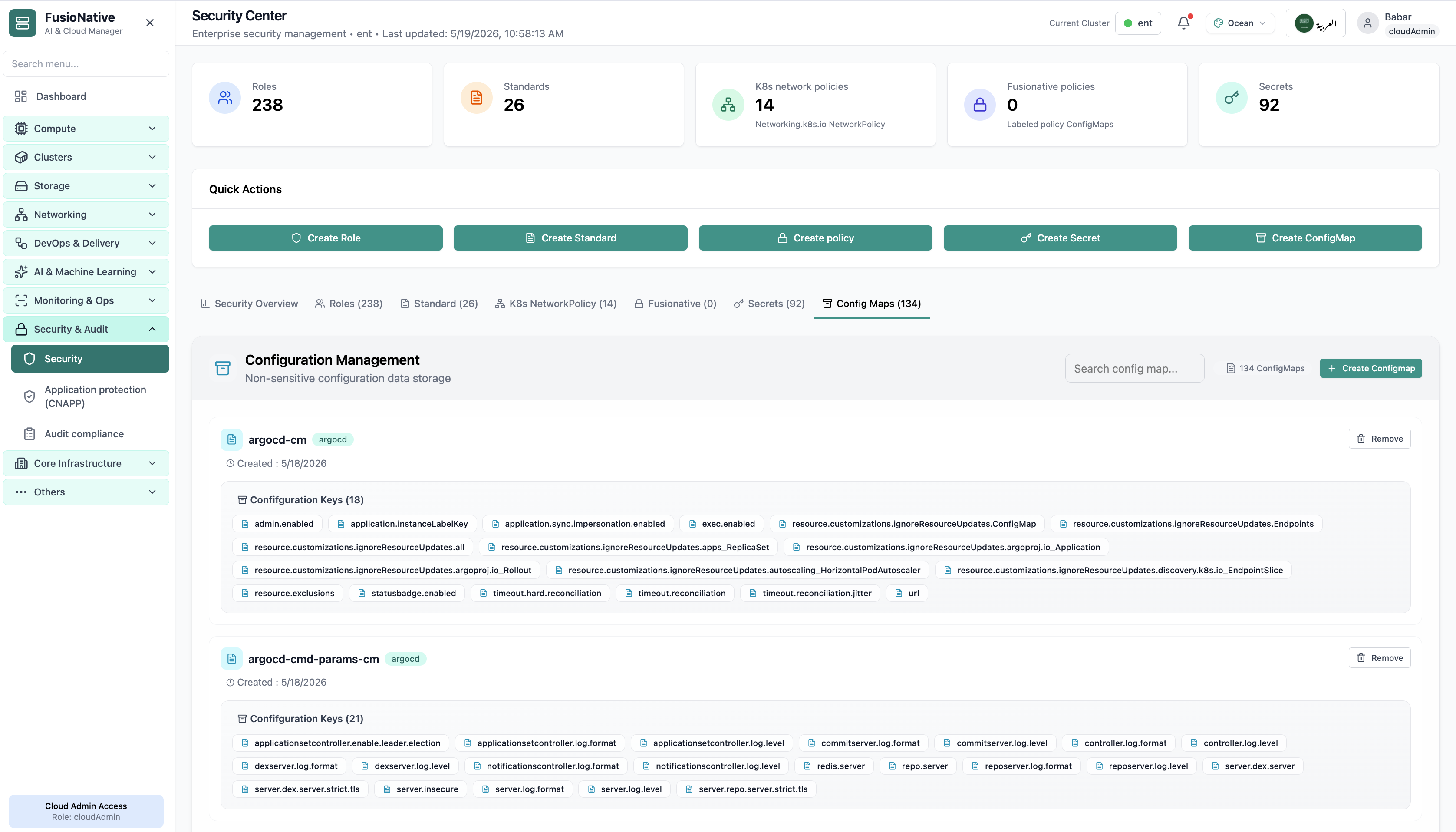
Task: Expand the Clusters menu
Action: [86, 157]
